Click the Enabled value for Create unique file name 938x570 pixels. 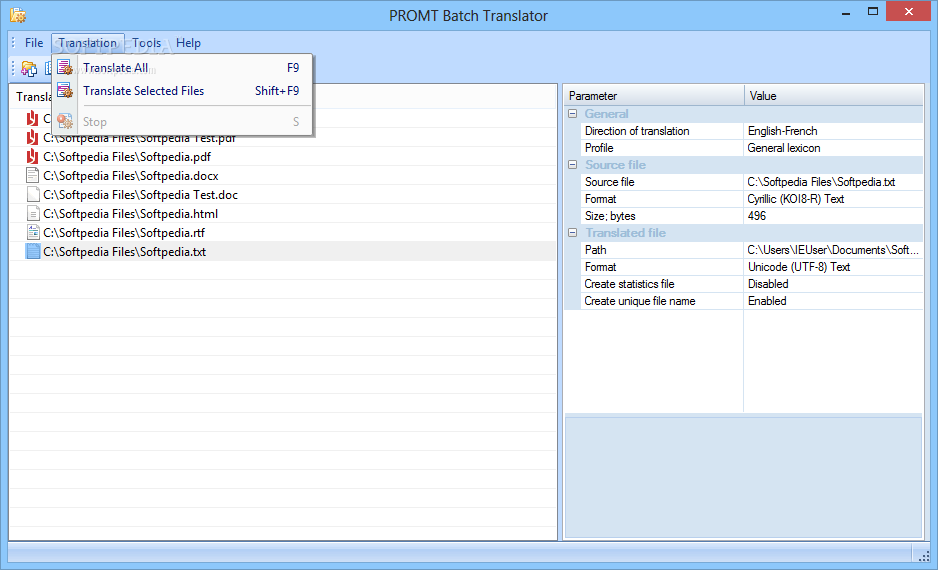tap(767, 301)
